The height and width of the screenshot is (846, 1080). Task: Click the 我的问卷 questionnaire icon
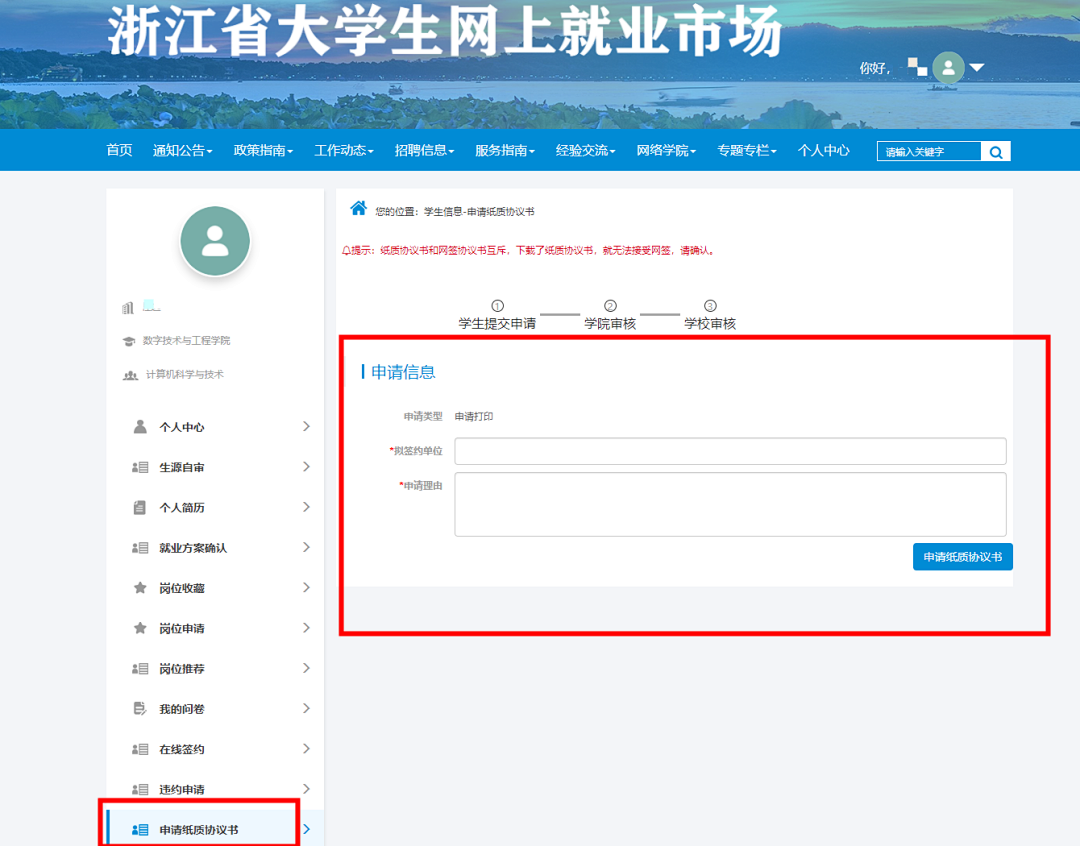pyautogui.click(x=140, y=709)
